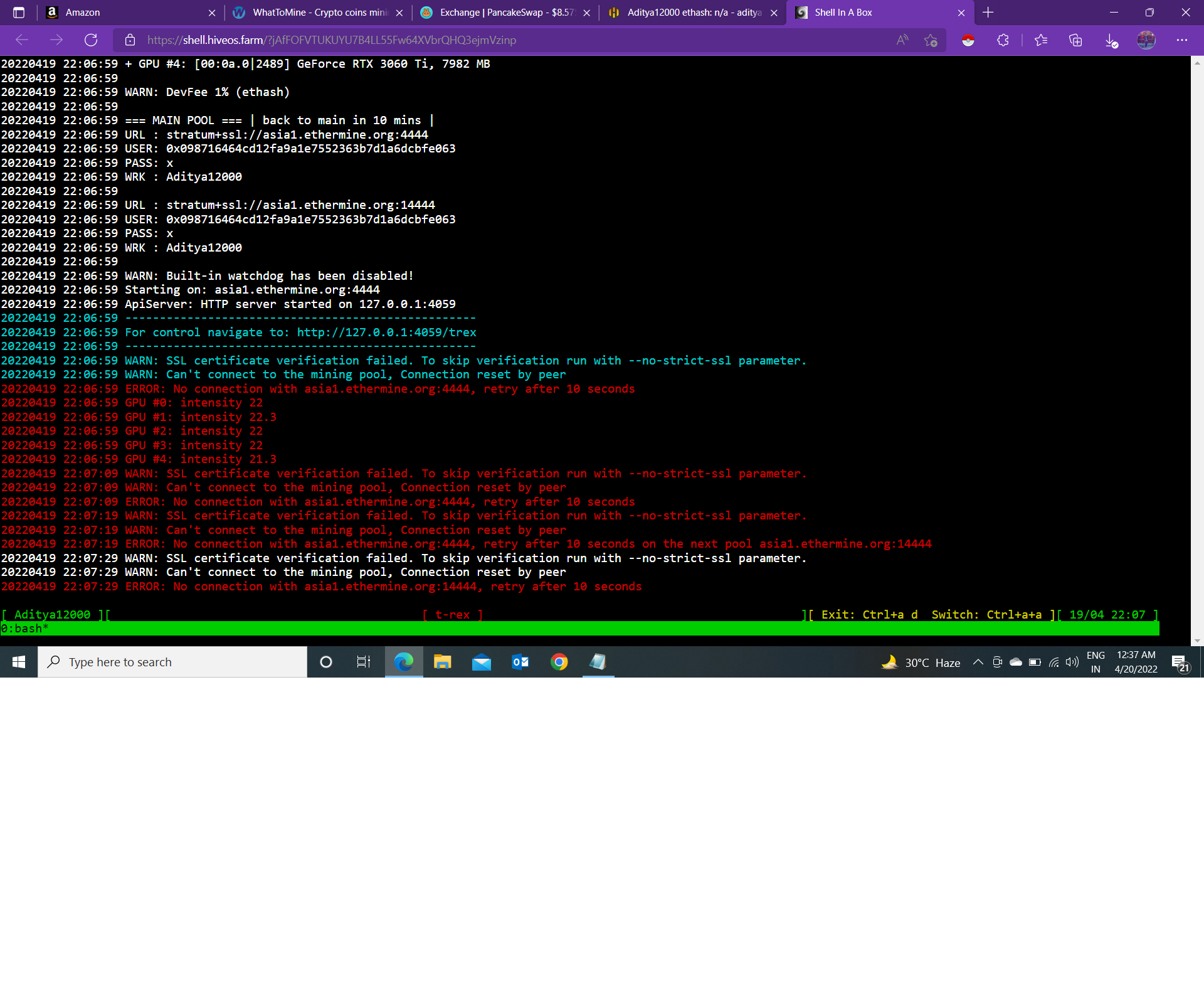Navigate back using the back button
The height and width of the screenshot is (990, 1204).
tap(22, 40)
